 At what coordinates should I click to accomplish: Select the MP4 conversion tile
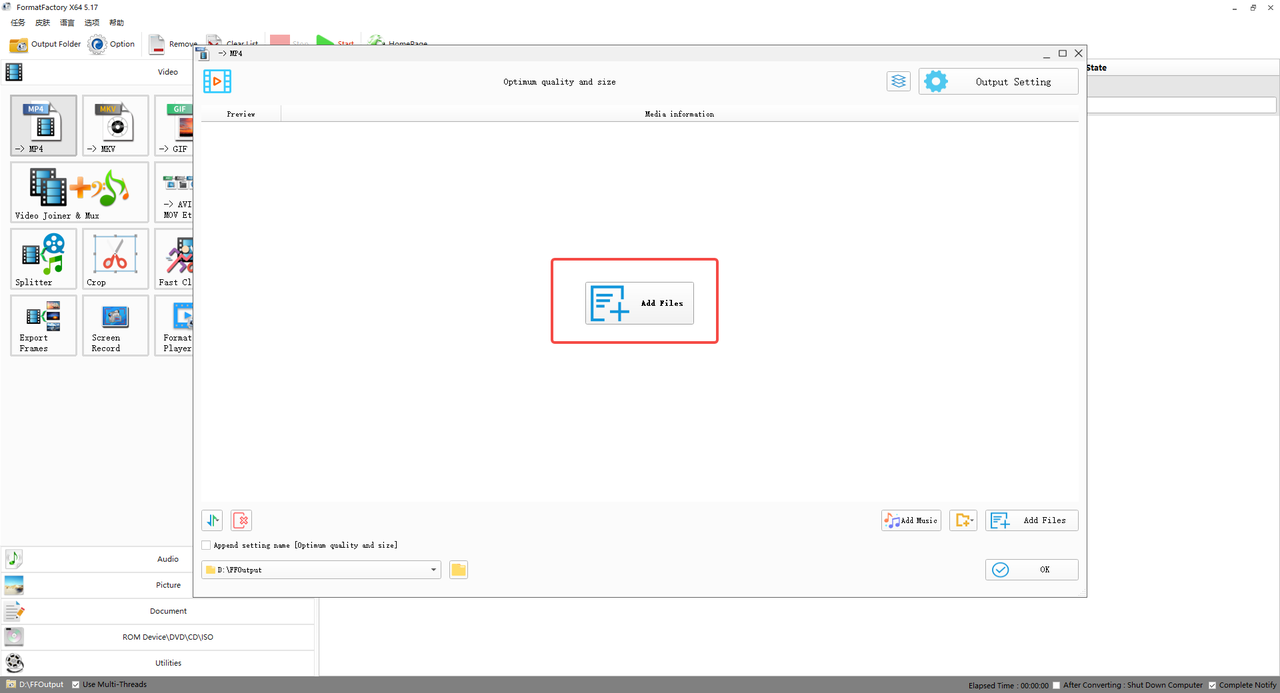coord(44,126)
